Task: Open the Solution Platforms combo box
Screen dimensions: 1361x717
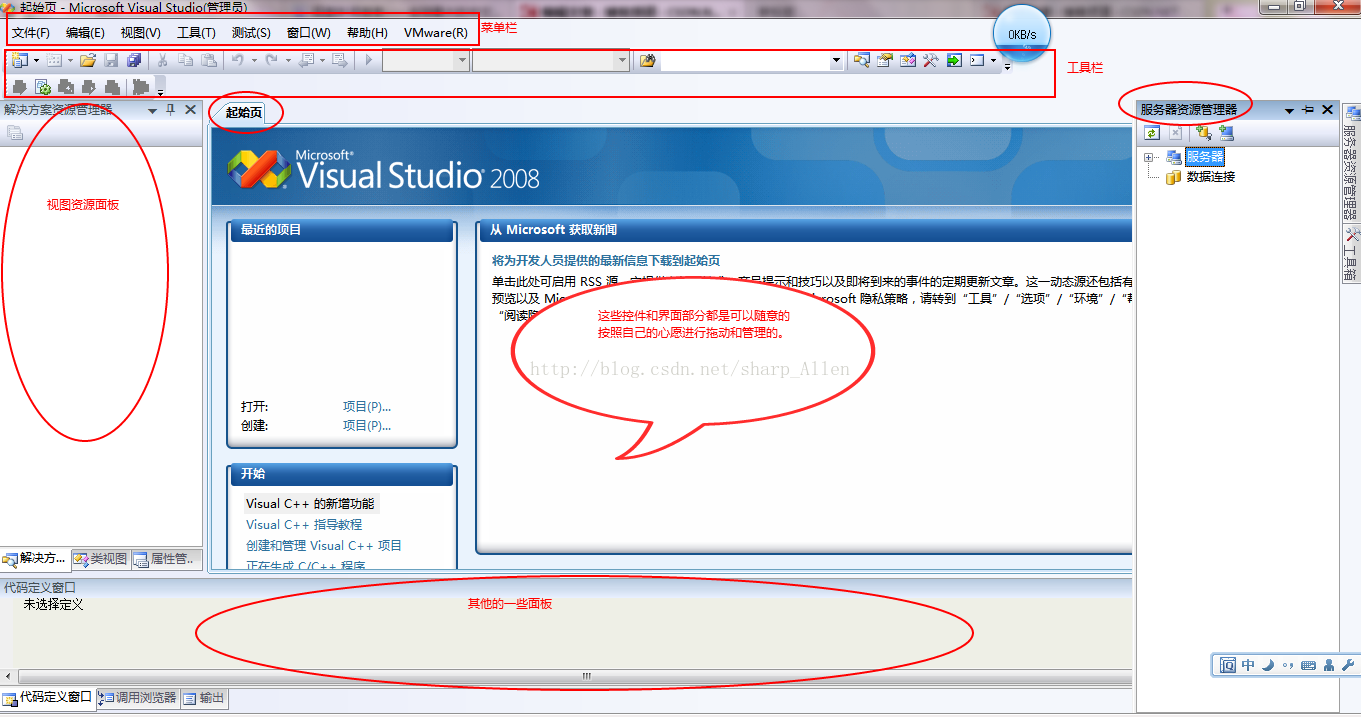Action: [551, 60]
